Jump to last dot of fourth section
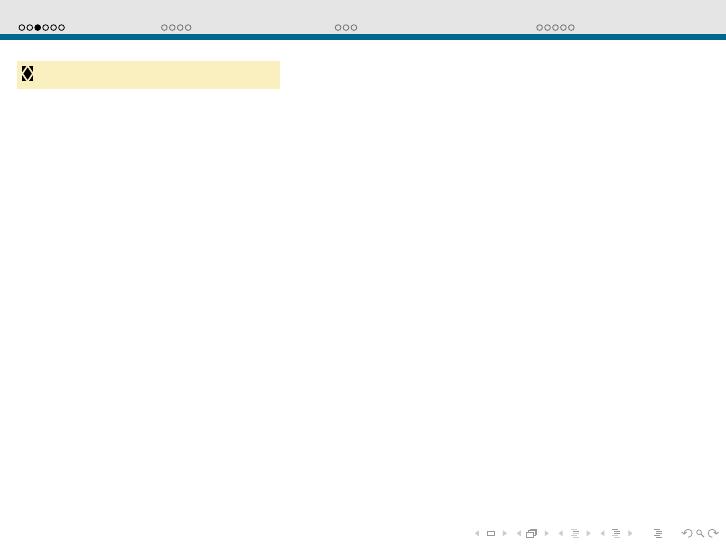The height and width of the screenshot is (544, 726). point(572,28)
